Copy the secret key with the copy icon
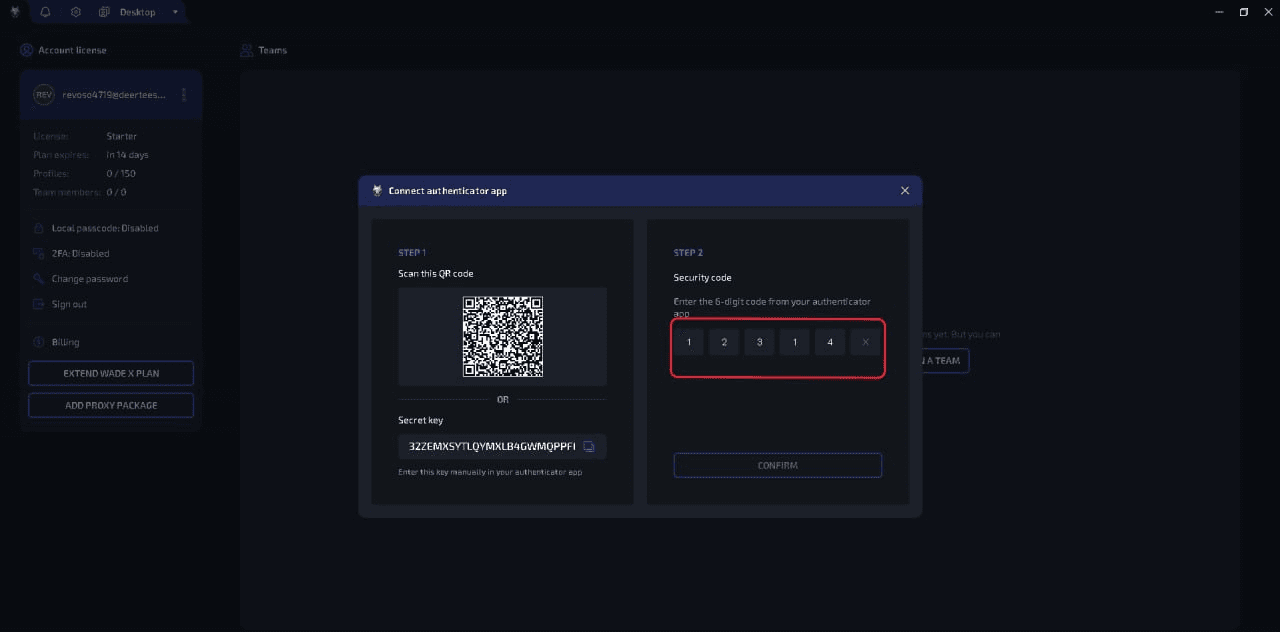The width and height of the screenshot is (1280, 632). pos(589,446)
